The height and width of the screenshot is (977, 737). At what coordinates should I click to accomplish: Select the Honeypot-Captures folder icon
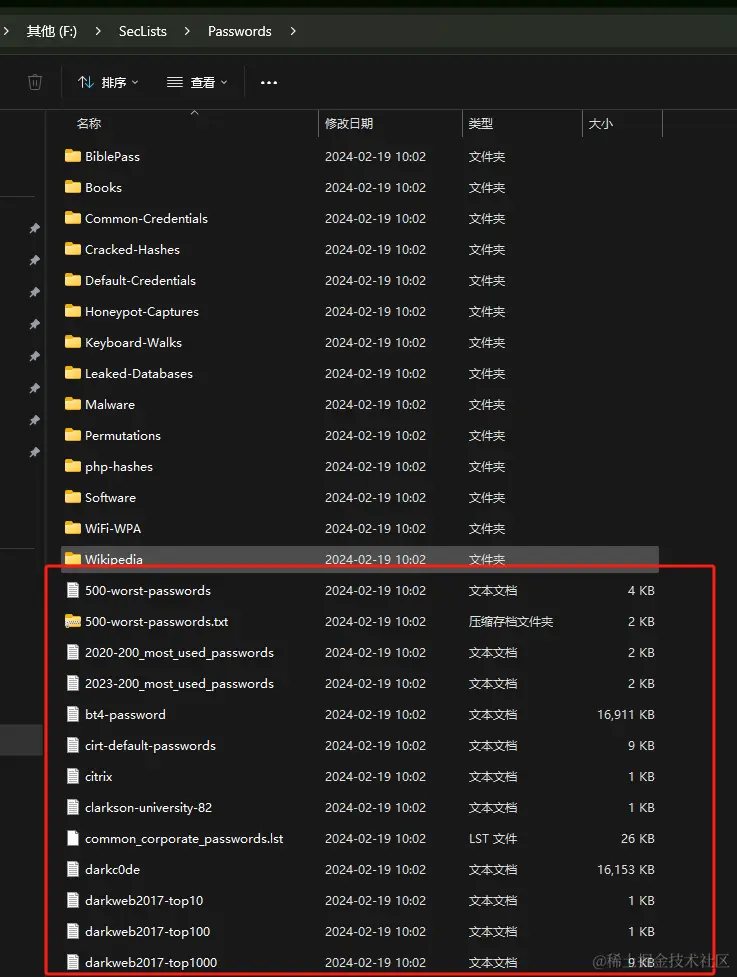[73, 311]
